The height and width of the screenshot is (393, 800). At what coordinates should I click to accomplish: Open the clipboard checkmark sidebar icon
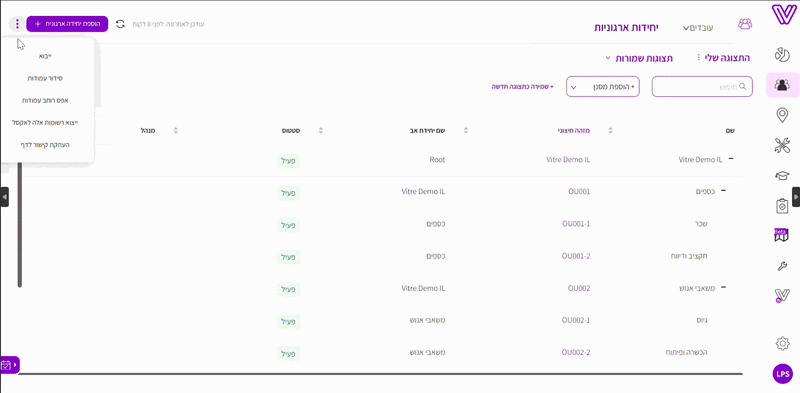[782, 206]
